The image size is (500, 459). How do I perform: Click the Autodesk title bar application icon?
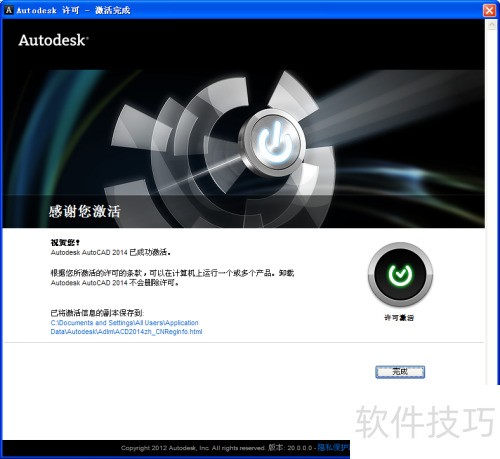(9, 10)
